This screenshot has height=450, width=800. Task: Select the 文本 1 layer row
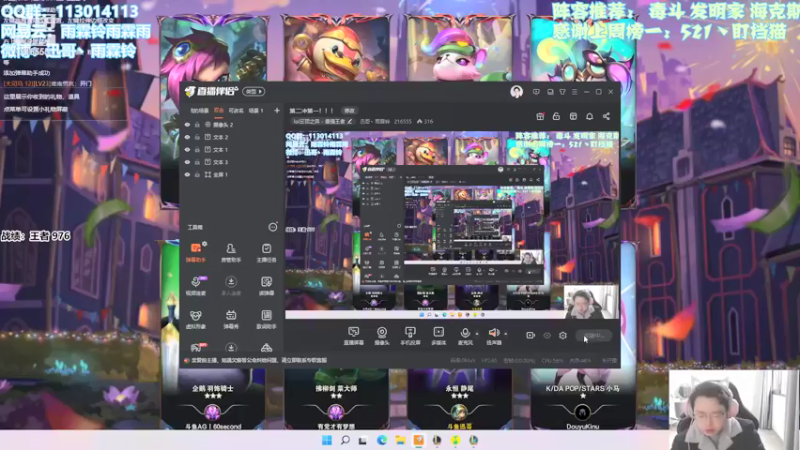(232, 149)
